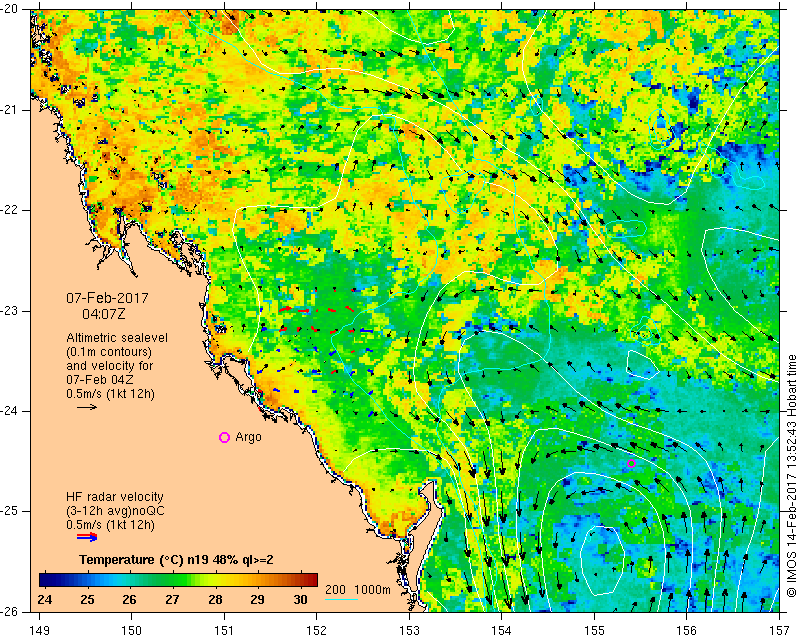This screenshot has width=800, height=640.
Task: Click the temperature color bar at 30
Action: click(x=300, y=580)
